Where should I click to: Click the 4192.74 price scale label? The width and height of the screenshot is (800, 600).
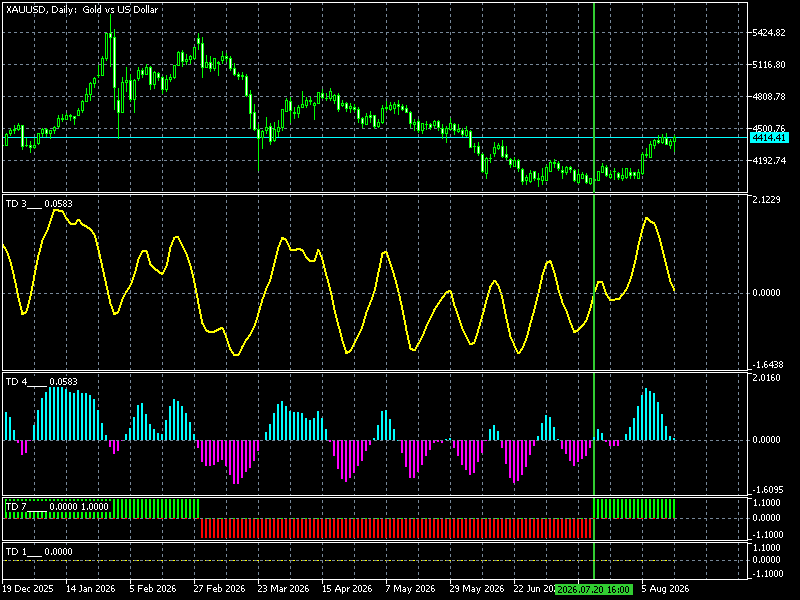(x=769, y=161)
